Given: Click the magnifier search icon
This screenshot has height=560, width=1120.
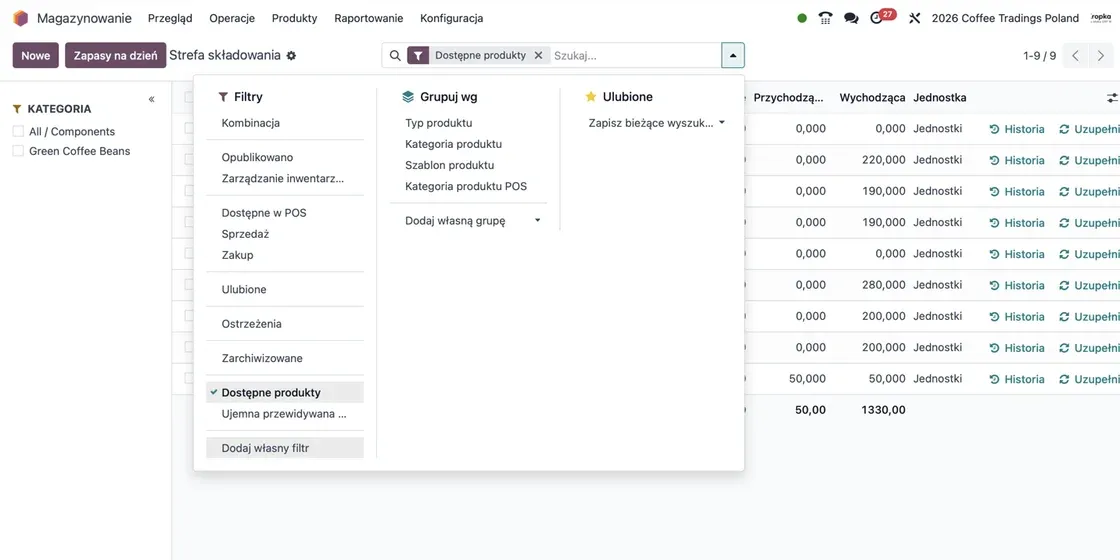Looking at the screenshot, I should (x=395, y=56).
